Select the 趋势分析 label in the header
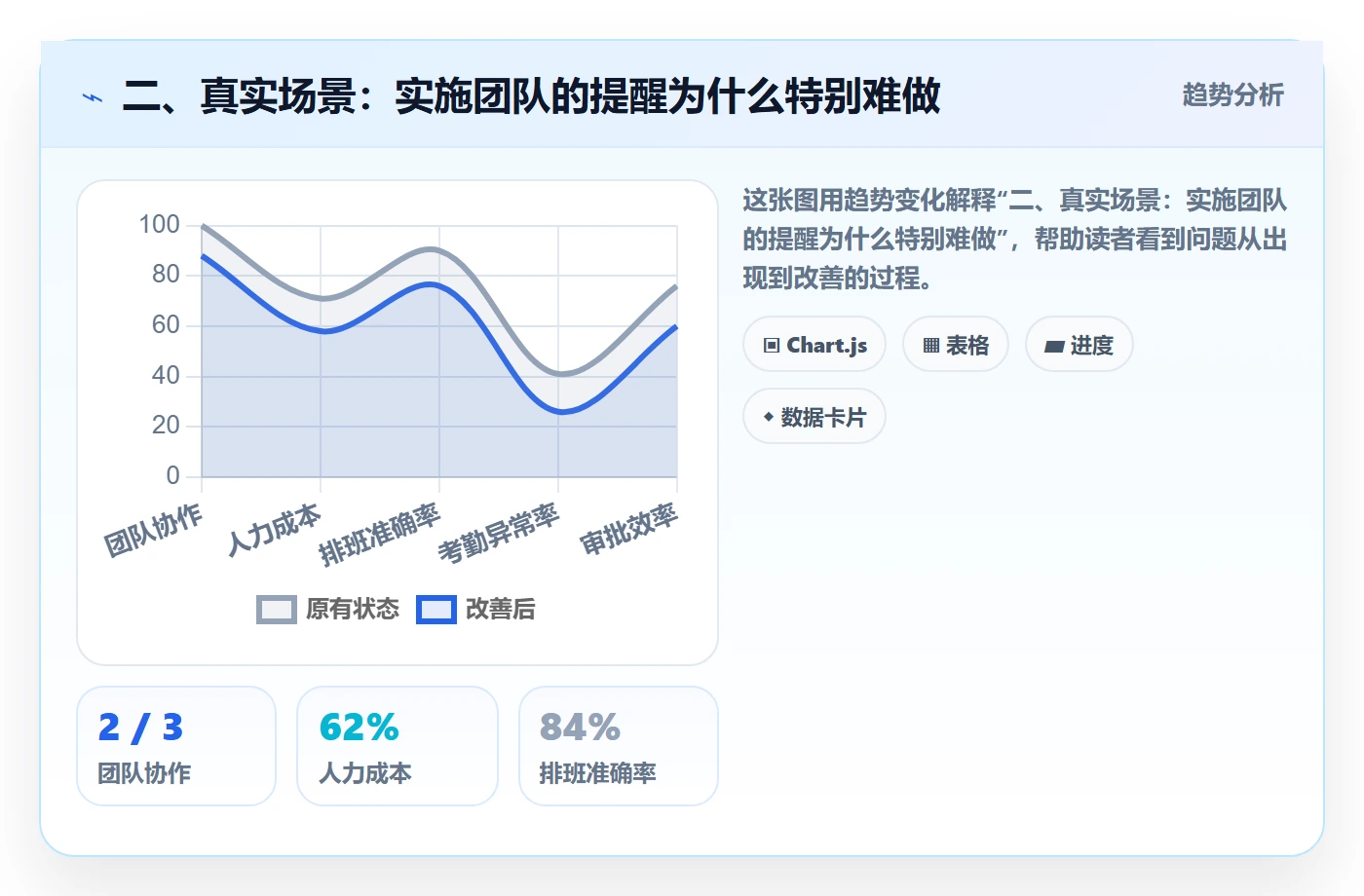This screenshot has height=896, width=1364. pyautogui.click(x=1232, y=94)
